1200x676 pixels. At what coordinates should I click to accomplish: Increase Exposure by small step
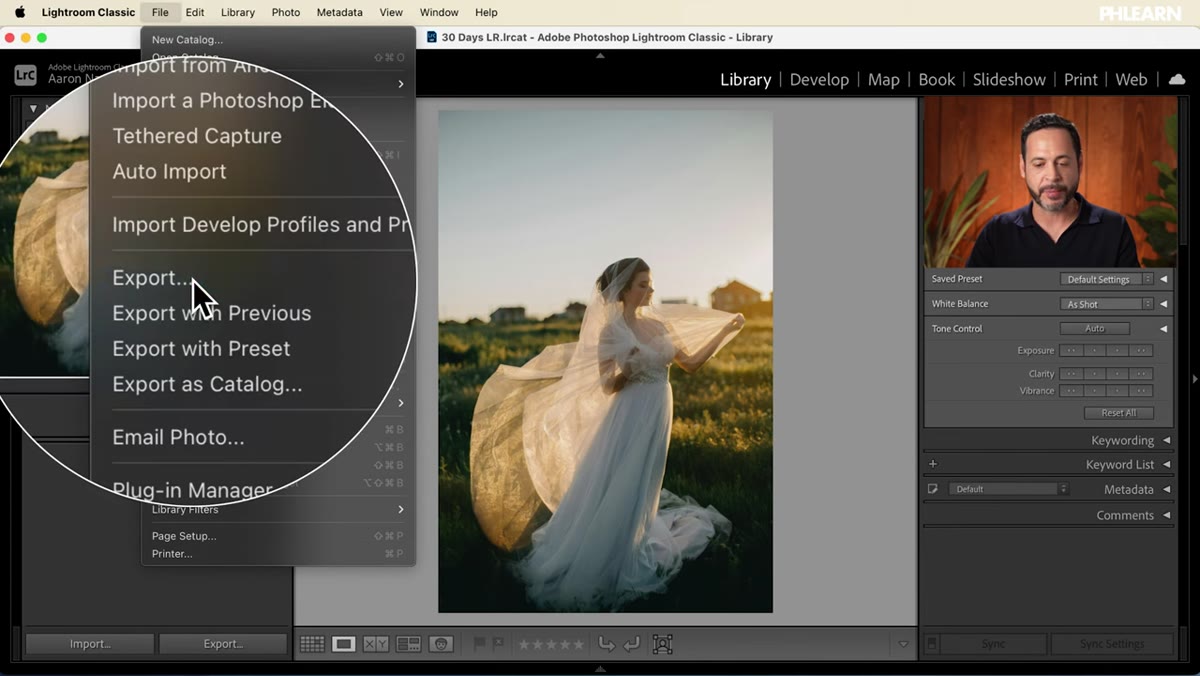(x=1118, y=351)
